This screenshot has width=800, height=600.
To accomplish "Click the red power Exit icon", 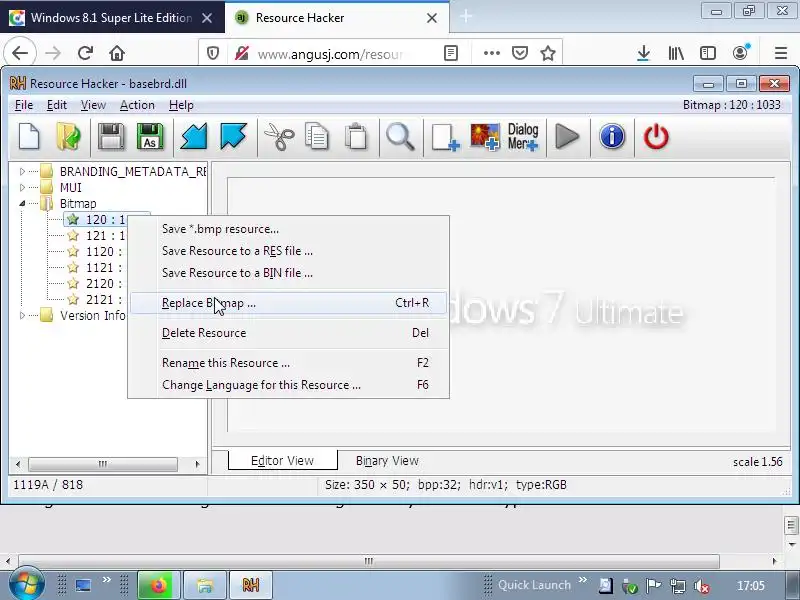I will click(x=656, y=137).
